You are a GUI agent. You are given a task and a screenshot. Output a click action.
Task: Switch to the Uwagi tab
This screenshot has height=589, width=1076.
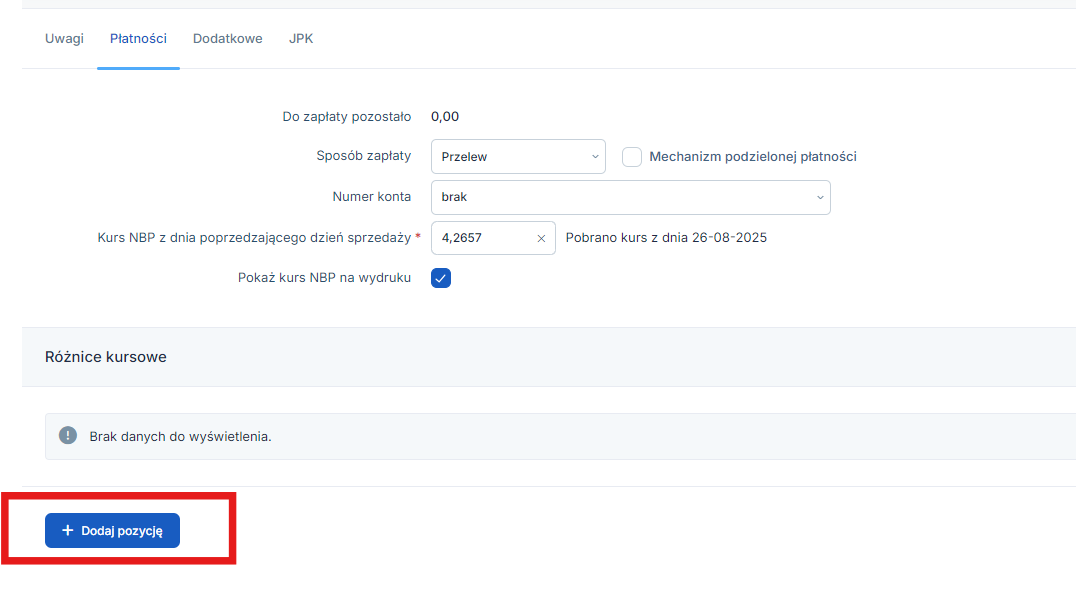65,38
